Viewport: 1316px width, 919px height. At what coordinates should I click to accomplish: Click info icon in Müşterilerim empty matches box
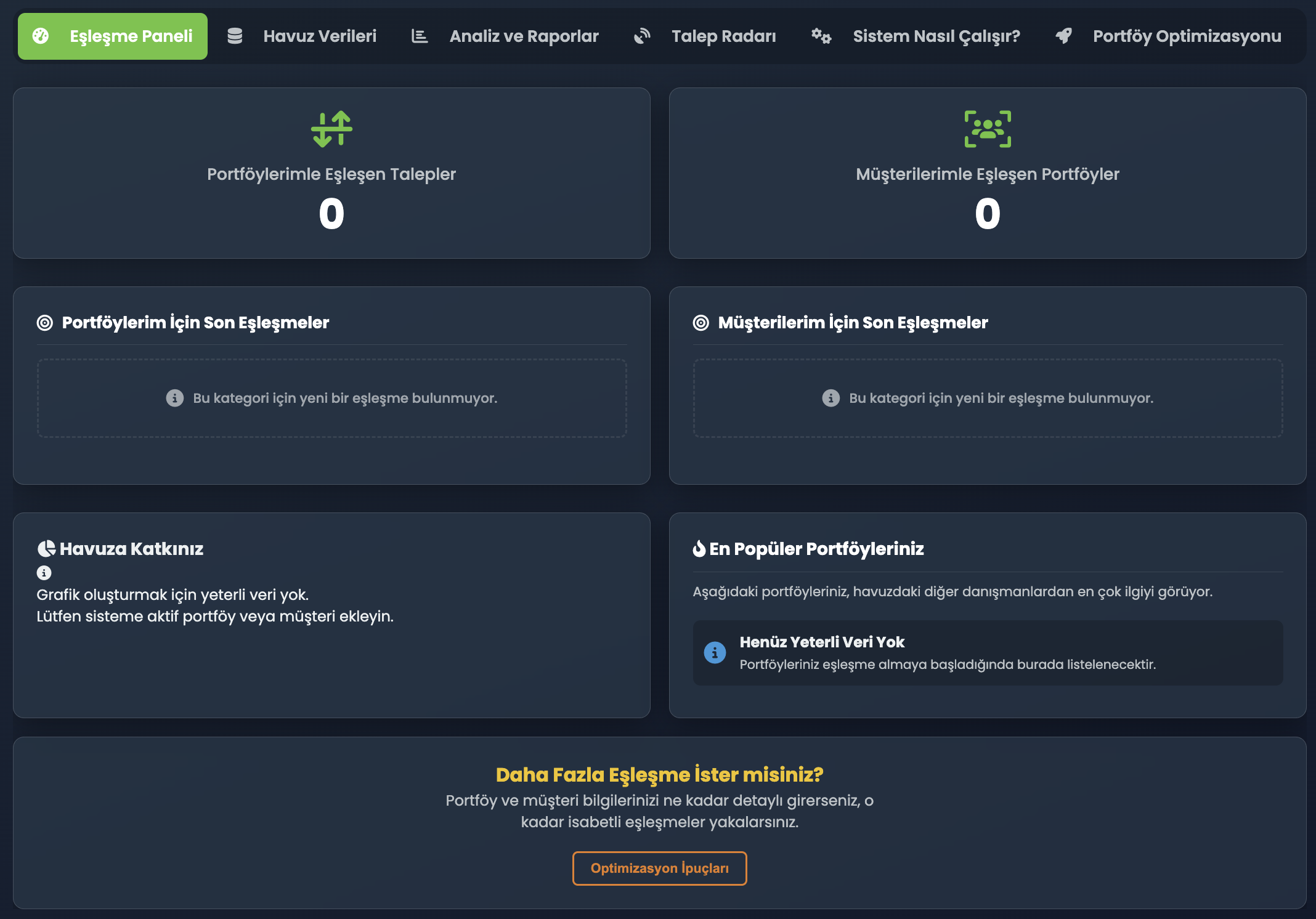point(831,399)
